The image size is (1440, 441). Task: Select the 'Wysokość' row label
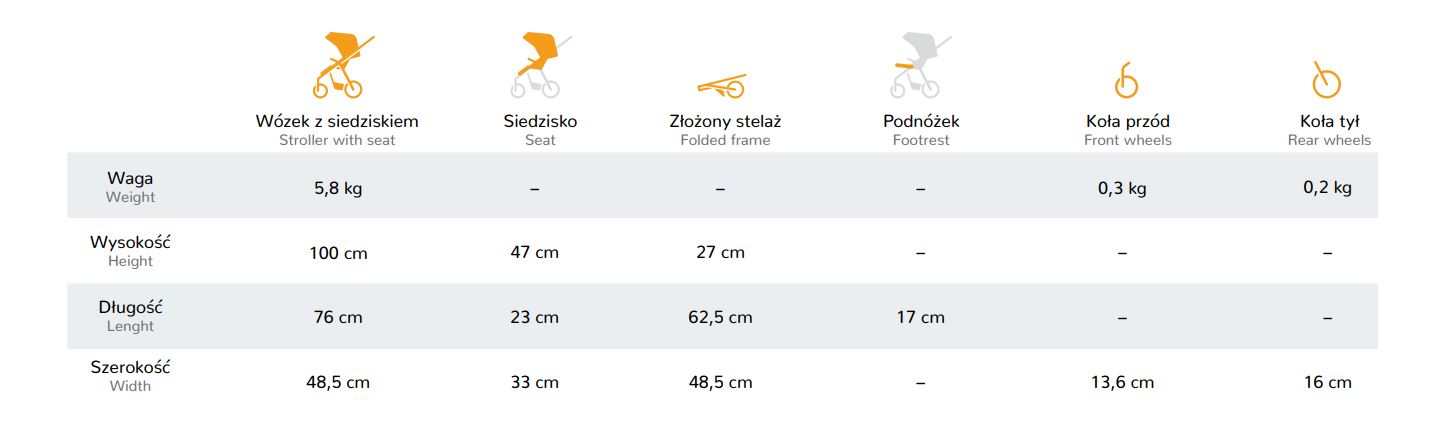tap(130, 242)
